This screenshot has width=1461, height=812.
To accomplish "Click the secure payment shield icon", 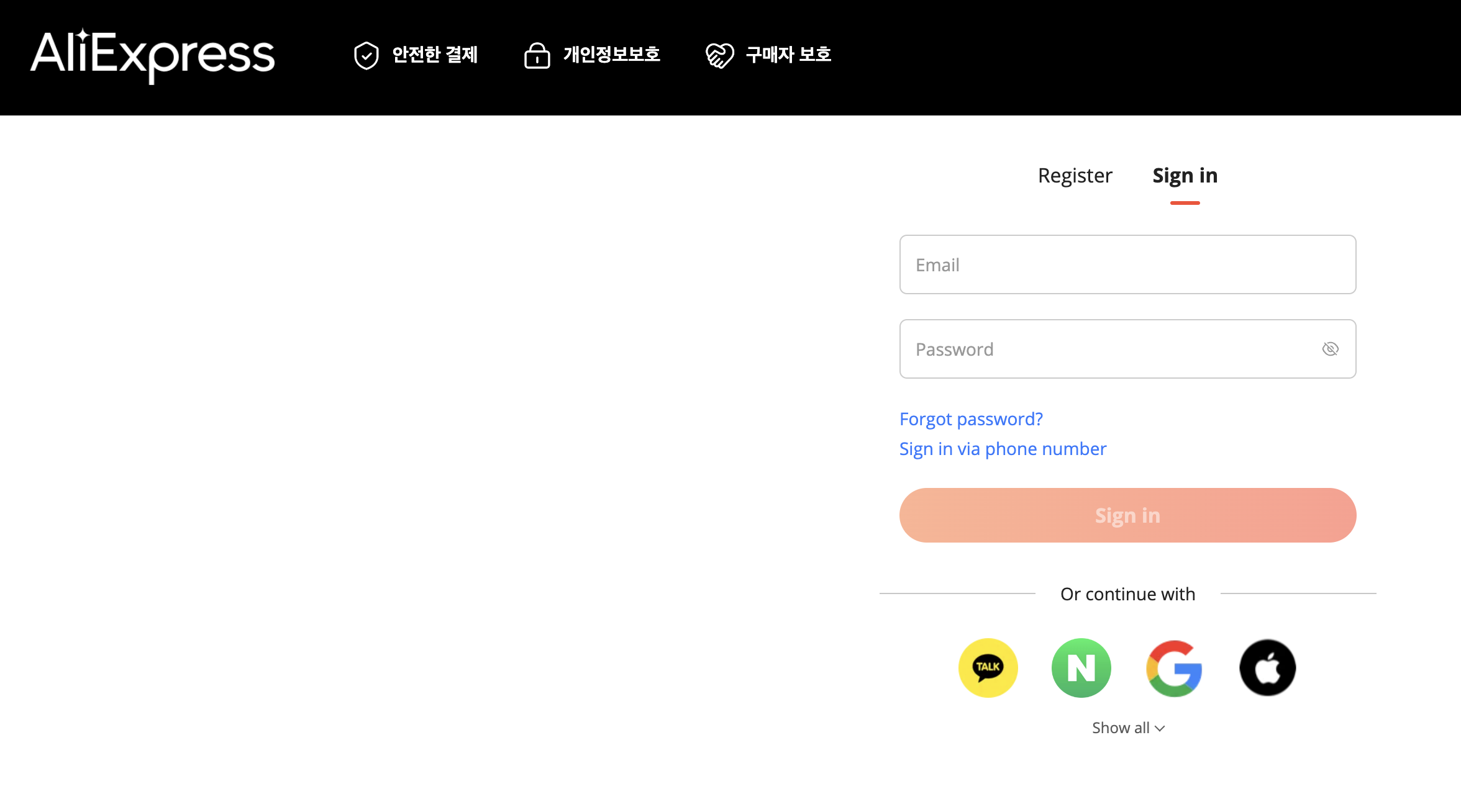I will (x=366, y=56).
